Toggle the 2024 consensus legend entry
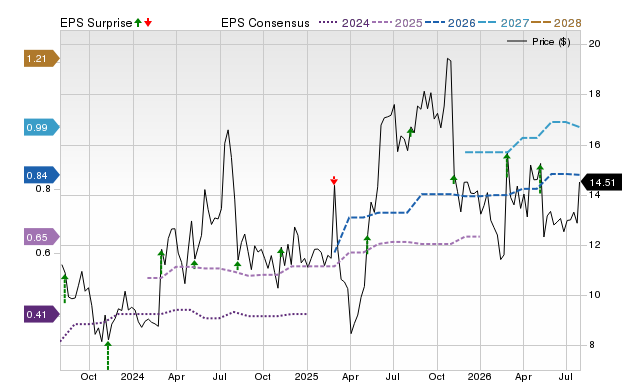This screenshot has height=382, width=640. point(344,23)
